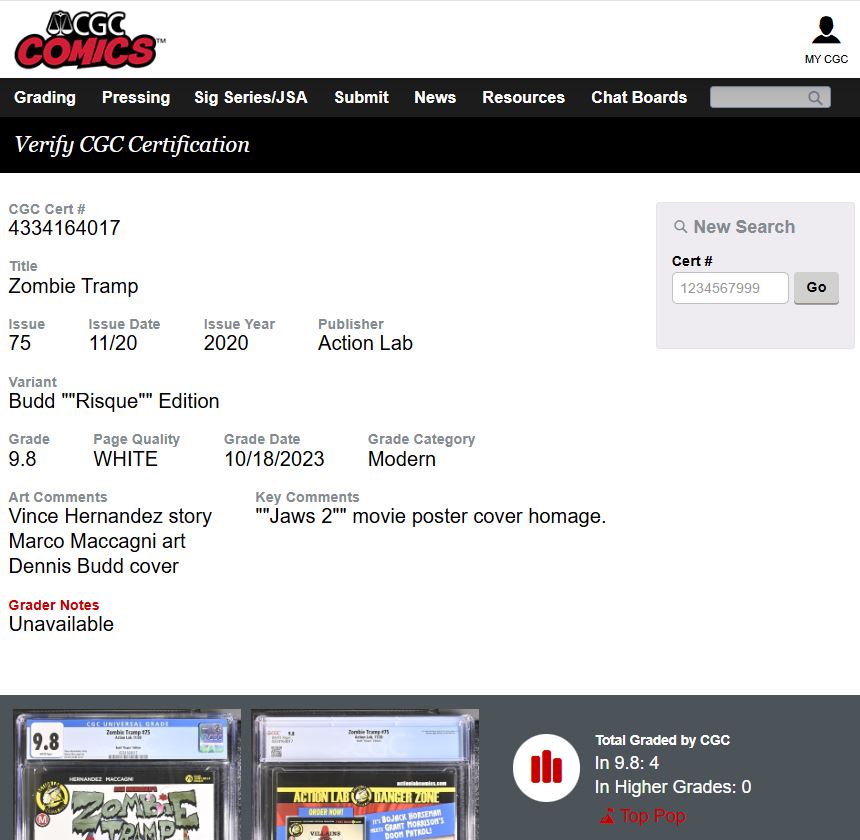
Task: Click the grade date 10/18/2023
Action: point(274,459)
